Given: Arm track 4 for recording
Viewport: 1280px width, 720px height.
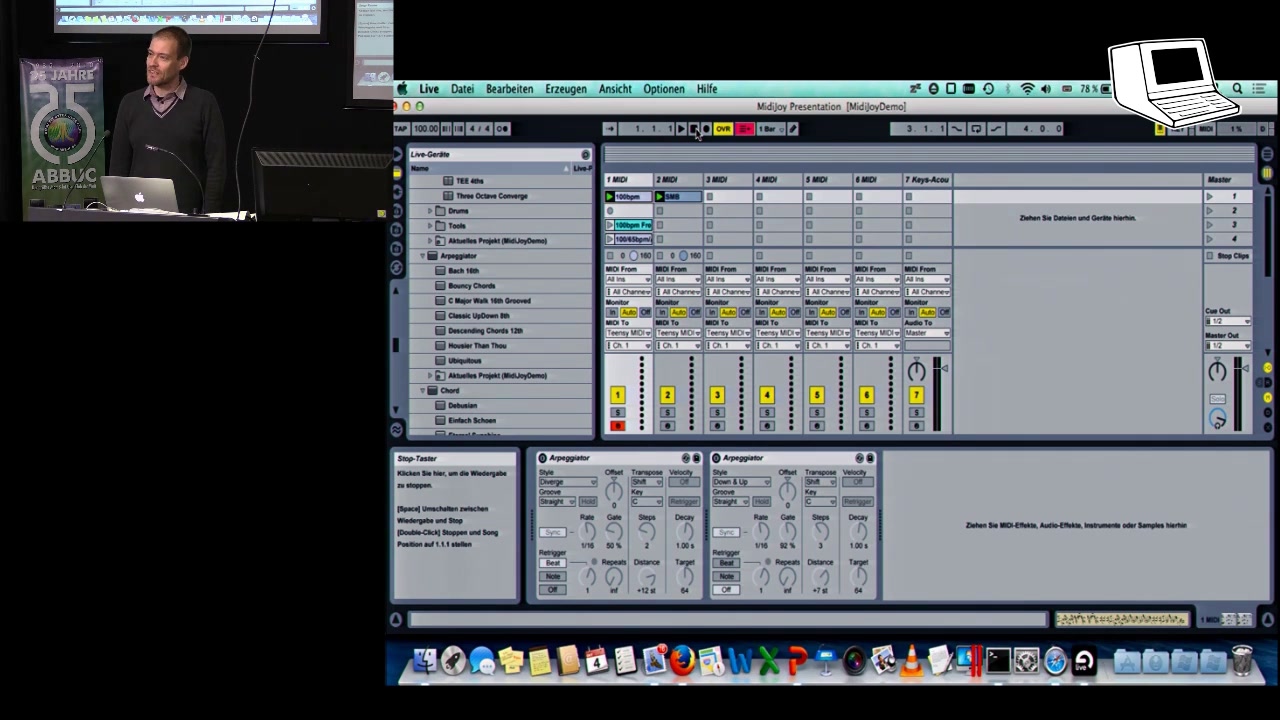Looking at the screenshot, I should pyautogui.click(x=767, y=426).
